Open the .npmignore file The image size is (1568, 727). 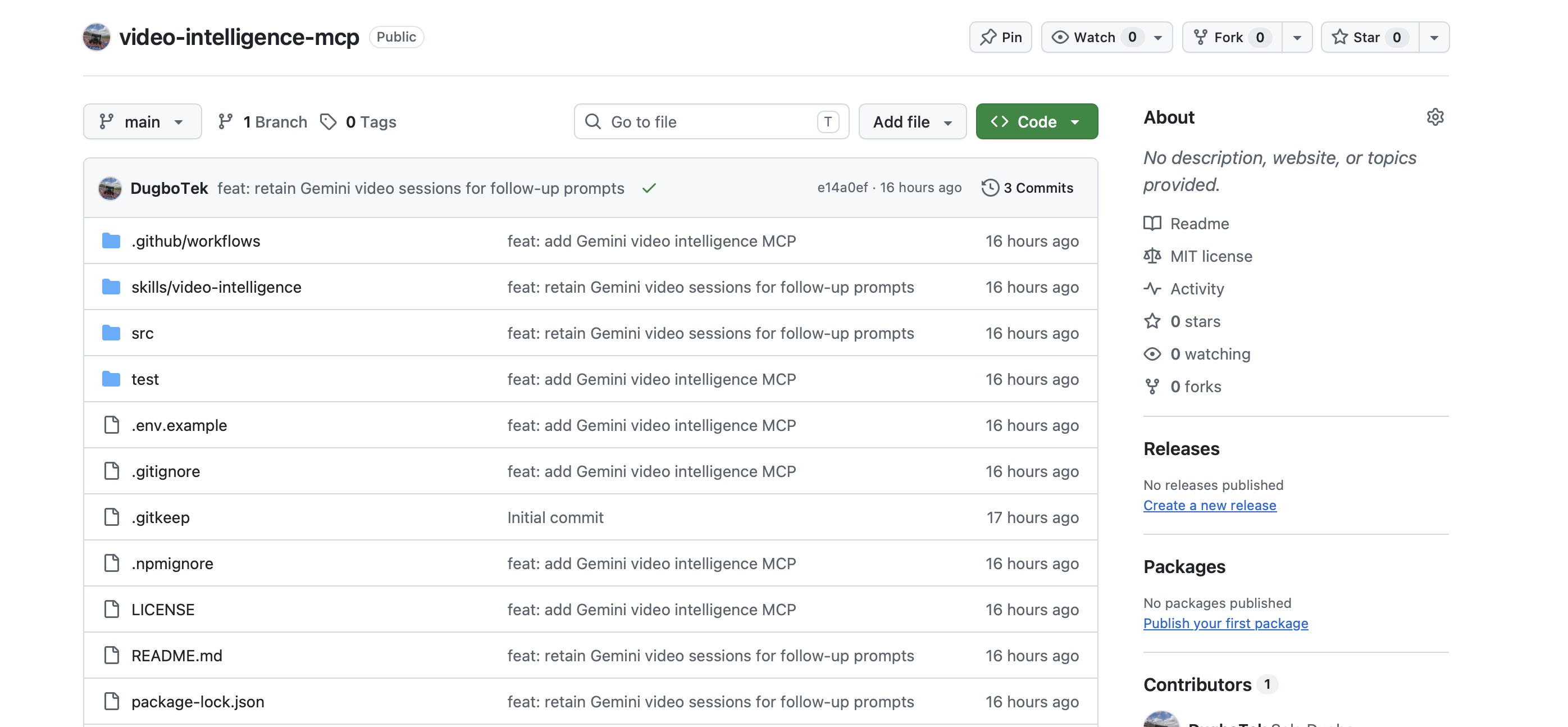click(x=172, y=563)
